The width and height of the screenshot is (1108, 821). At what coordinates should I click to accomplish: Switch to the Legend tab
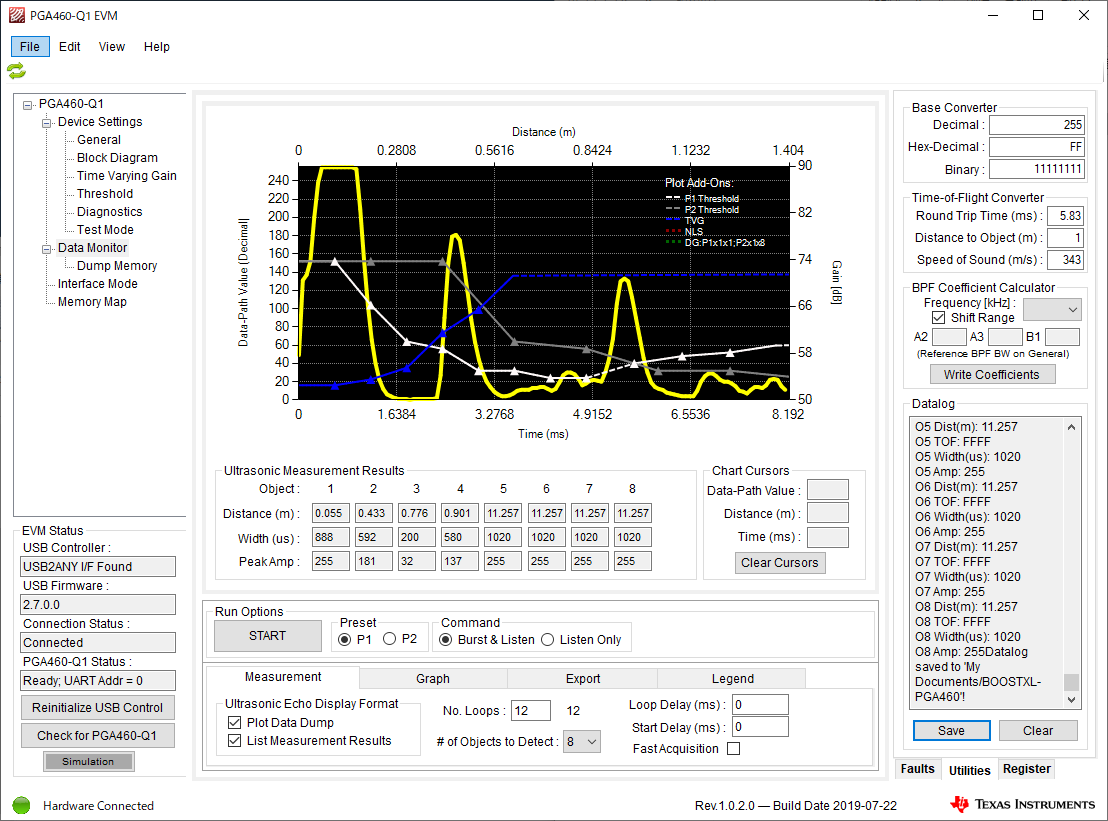pyautogui.click(x=733, y=678)
